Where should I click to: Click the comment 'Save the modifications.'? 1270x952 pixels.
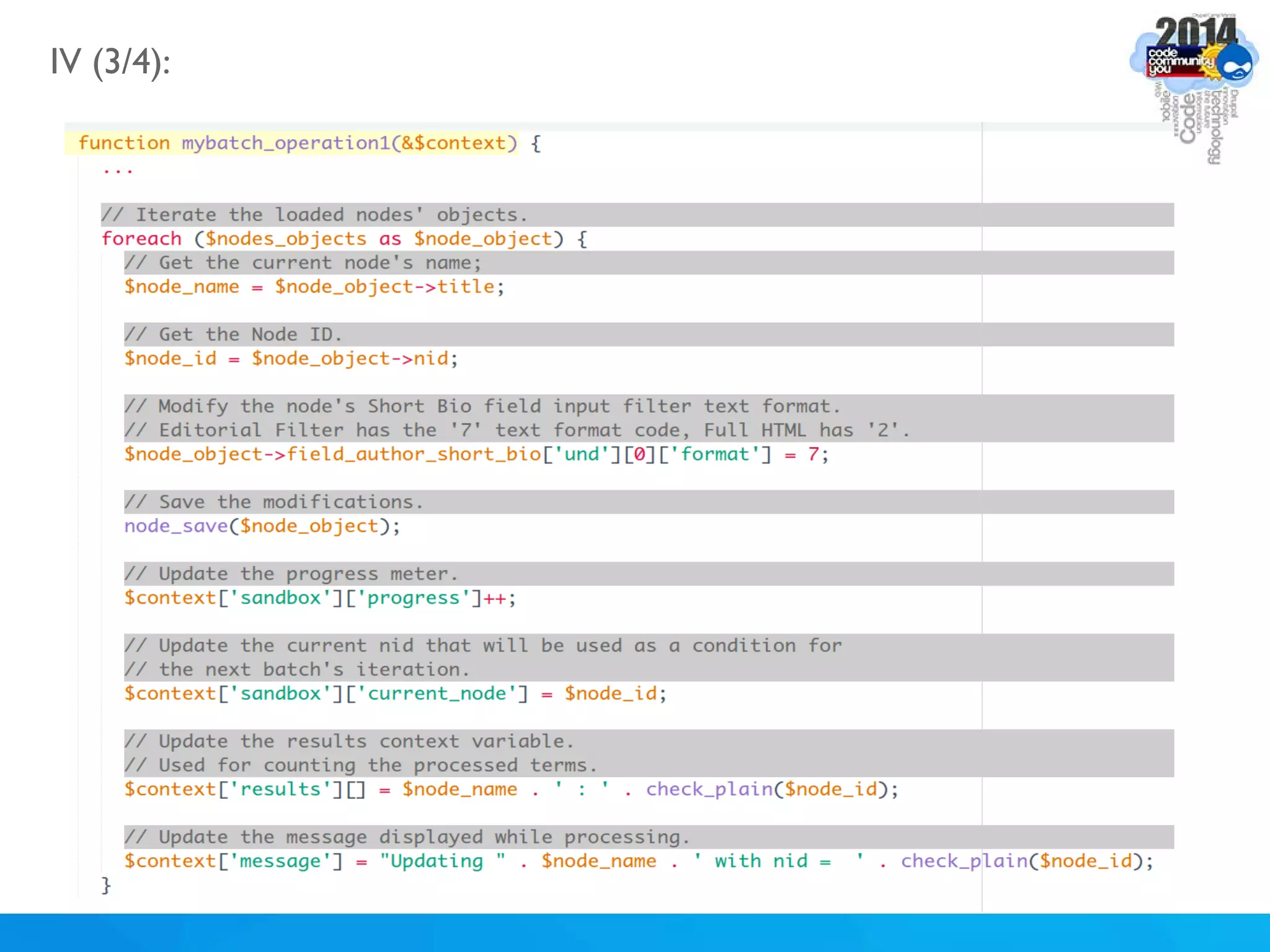(274, 502)
